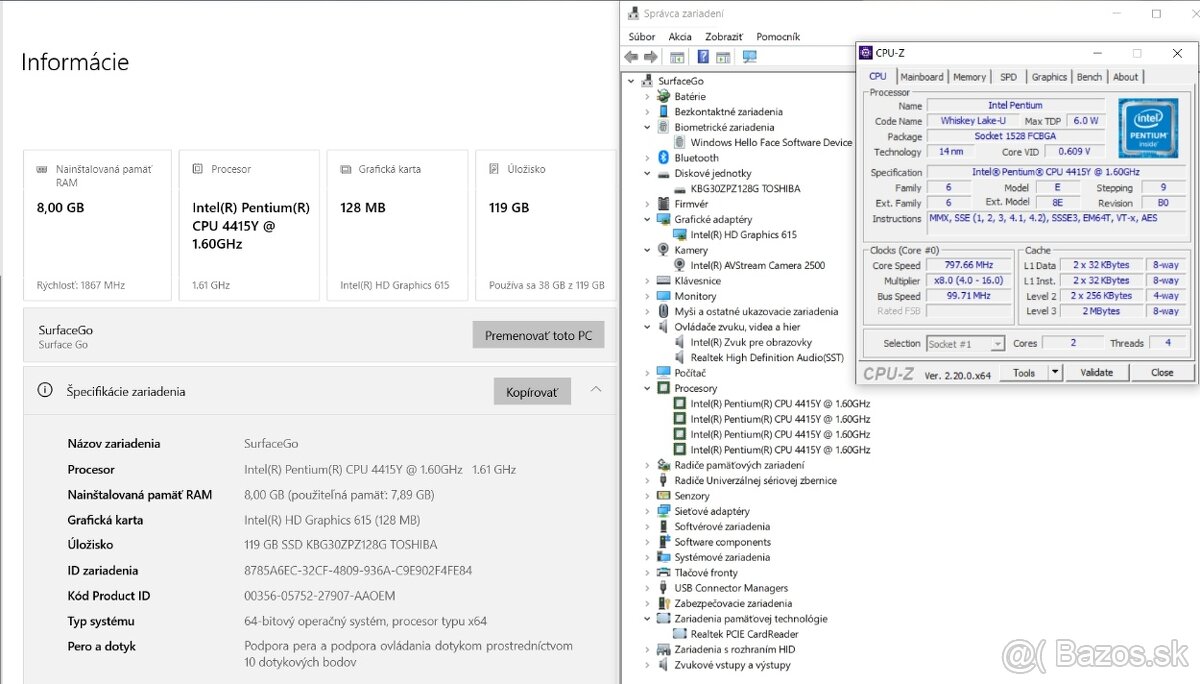The height and width of the screenshot is (684, 1200).
Task: Select Intel(R) AVStream Camera 2500 item
Action: tap(757, 265)
